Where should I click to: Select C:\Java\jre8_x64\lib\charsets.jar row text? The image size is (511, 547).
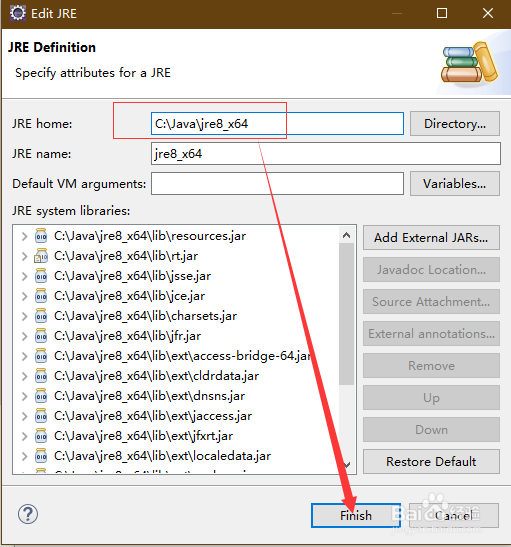click(145, 316)
